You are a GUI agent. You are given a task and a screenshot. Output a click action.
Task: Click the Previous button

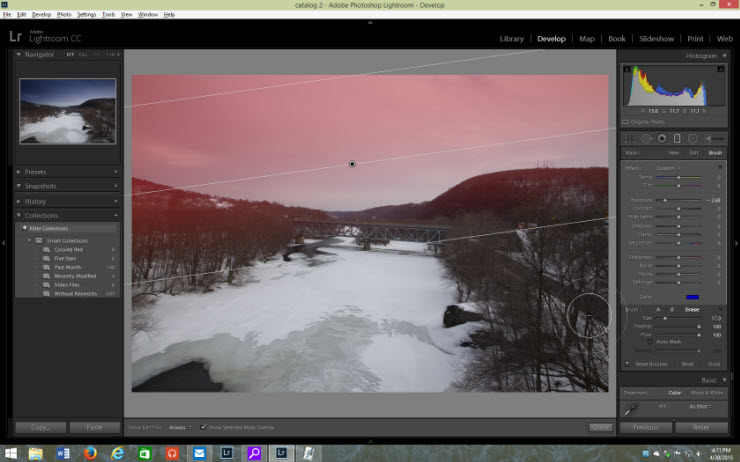click(645, 427)
